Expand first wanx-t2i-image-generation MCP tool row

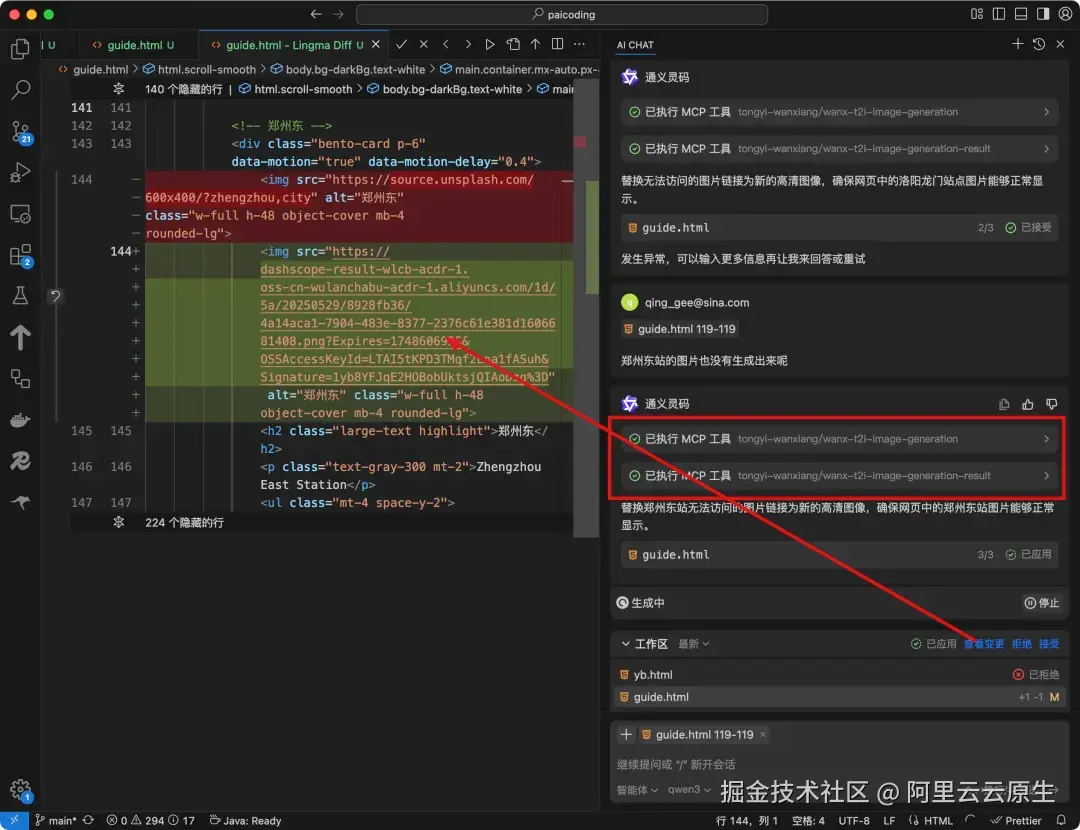[x=839, y=112]
